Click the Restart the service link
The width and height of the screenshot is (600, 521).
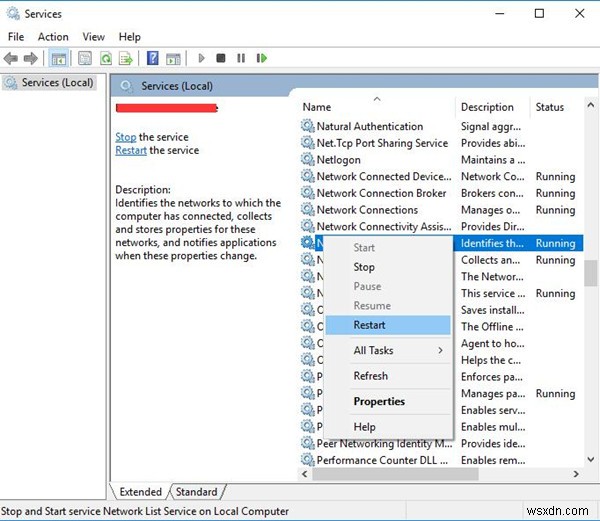coord(131,150)
